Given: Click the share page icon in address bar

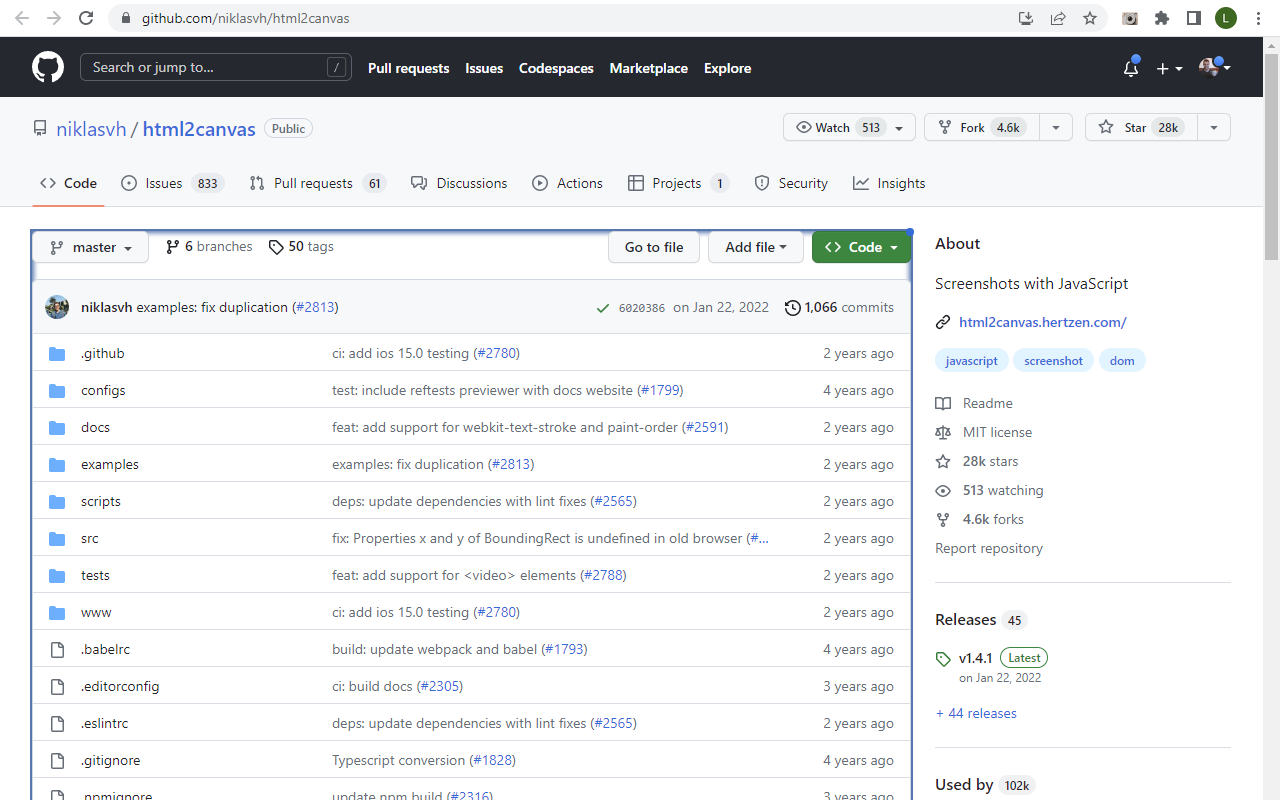Looking at the screenshot, I should (x=1058, y=18).
